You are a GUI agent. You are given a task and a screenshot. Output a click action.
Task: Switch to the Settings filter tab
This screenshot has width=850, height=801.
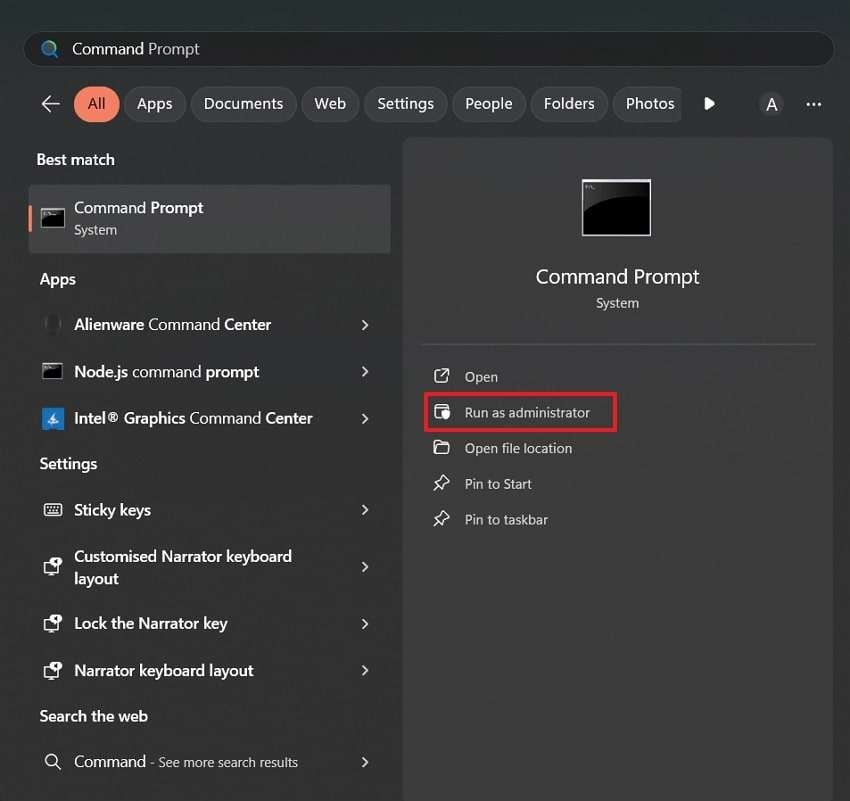[x=405, y=104]
